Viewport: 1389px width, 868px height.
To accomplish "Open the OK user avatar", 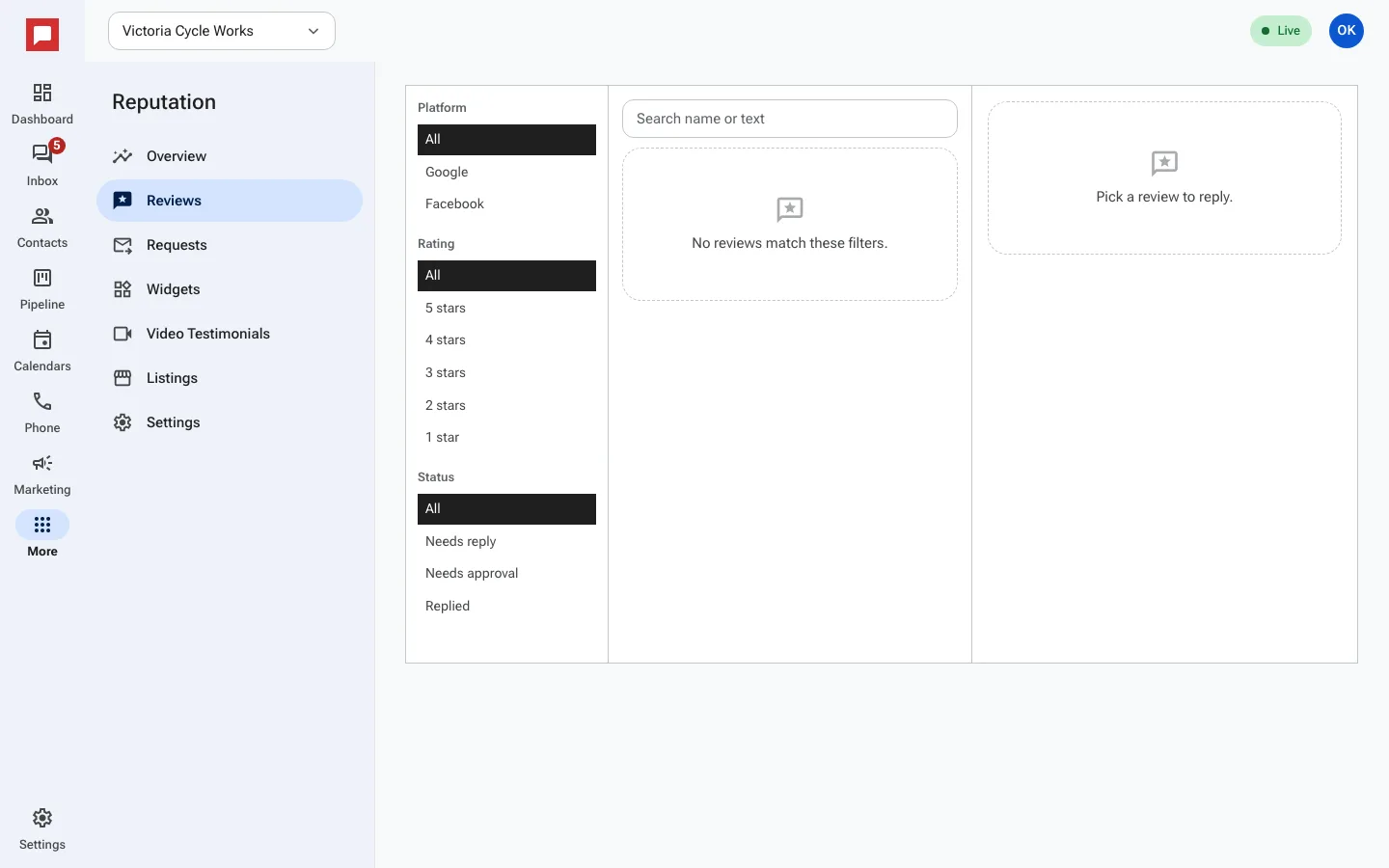I will coord(1347,31).
